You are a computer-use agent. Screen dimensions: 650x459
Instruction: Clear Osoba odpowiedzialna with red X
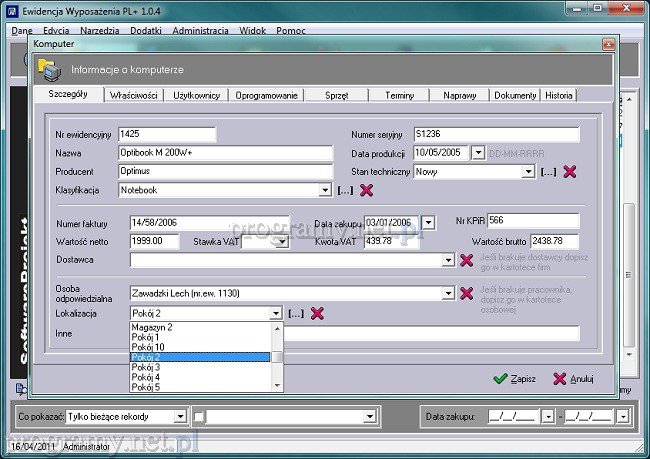tap(466, 293)
